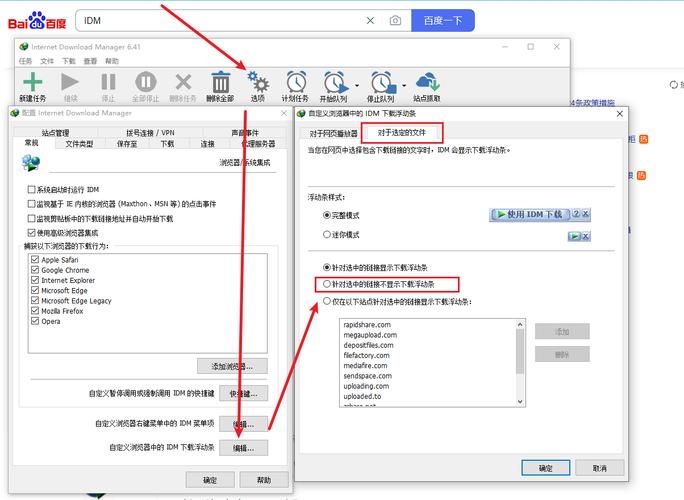The image size is (684, 500).
Task: Select uploaded.to in the site list
Action: [x=362, y=396]
